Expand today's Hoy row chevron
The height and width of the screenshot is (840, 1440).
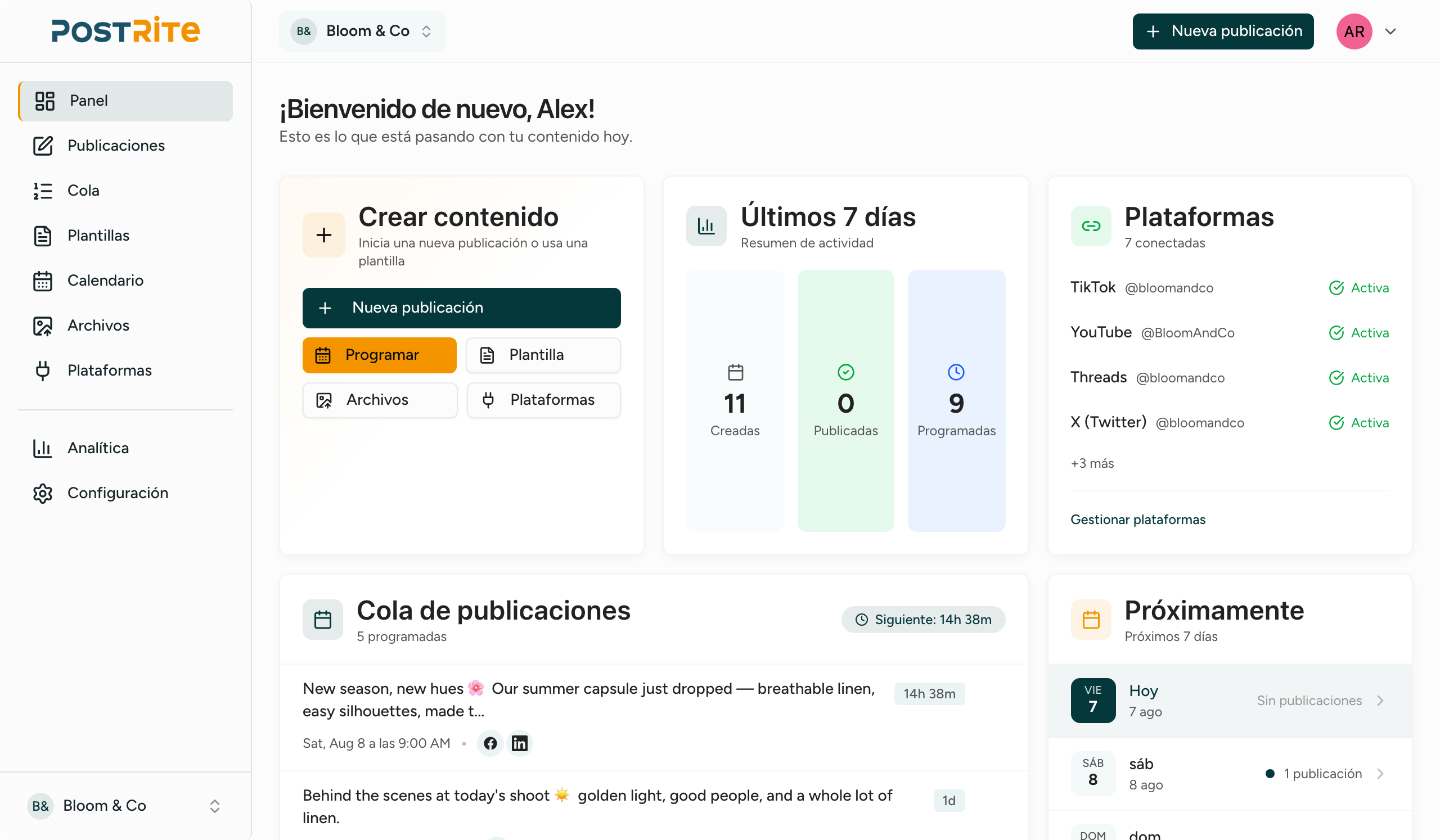click(1380, 701)
